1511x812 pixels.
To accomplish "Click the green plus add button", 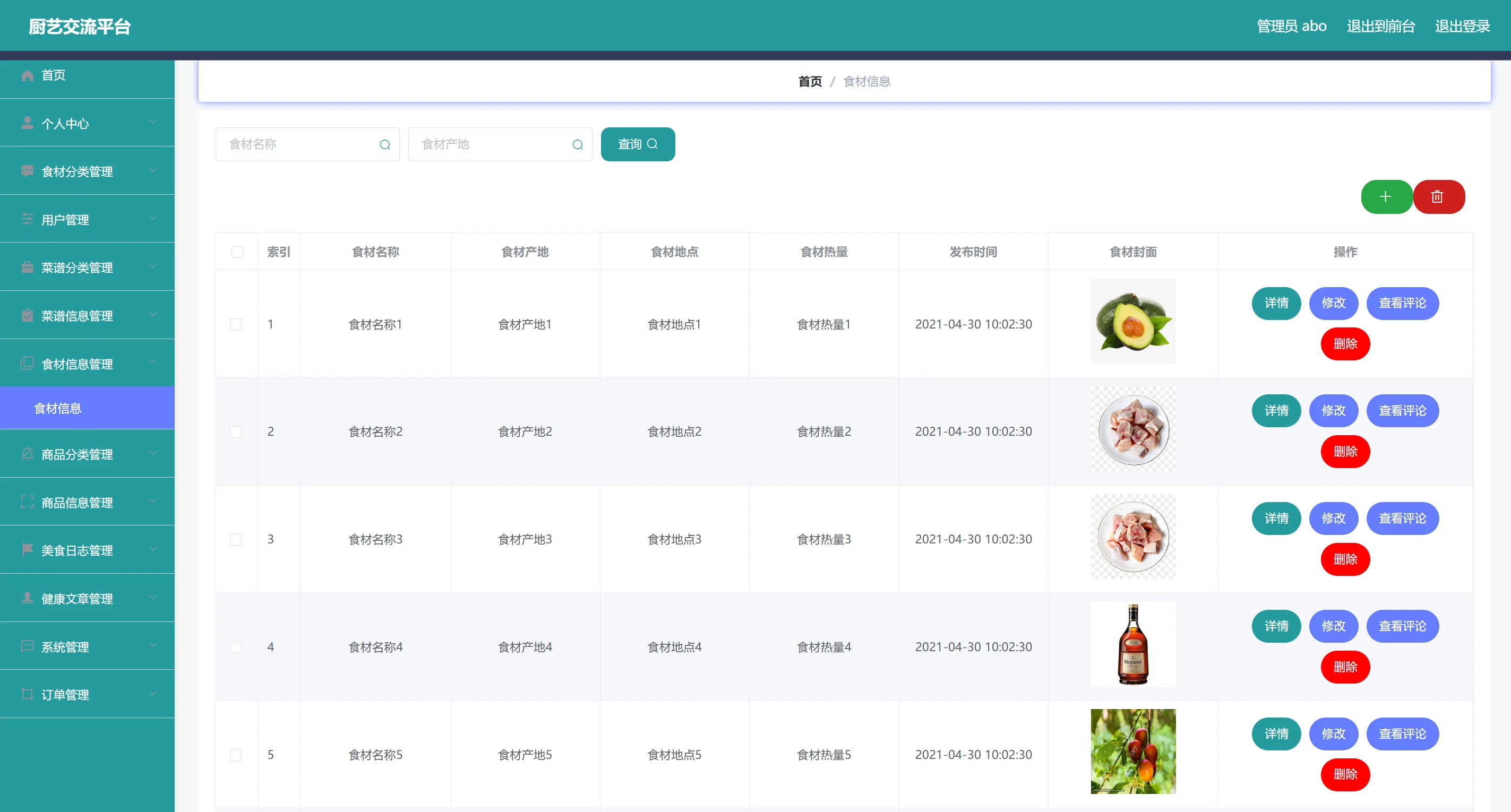I will click(x=1386, y=196).
